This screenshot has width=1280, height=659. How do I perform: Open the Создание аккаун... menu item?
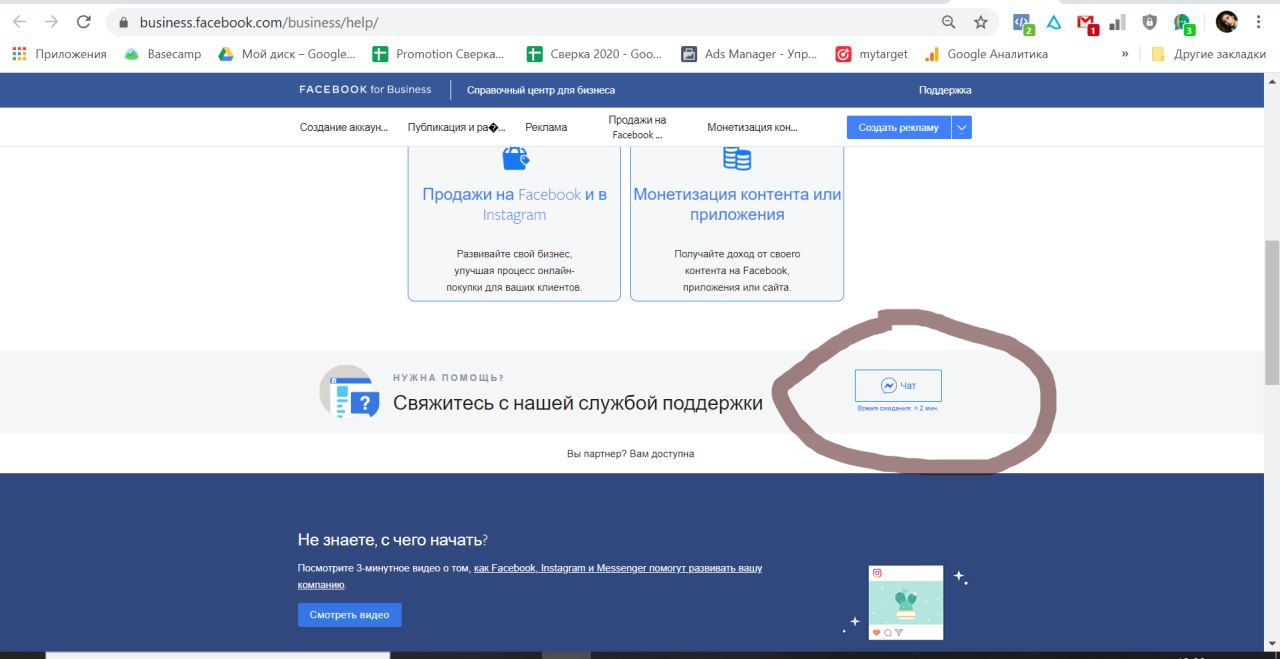click(x=344, y=127)
